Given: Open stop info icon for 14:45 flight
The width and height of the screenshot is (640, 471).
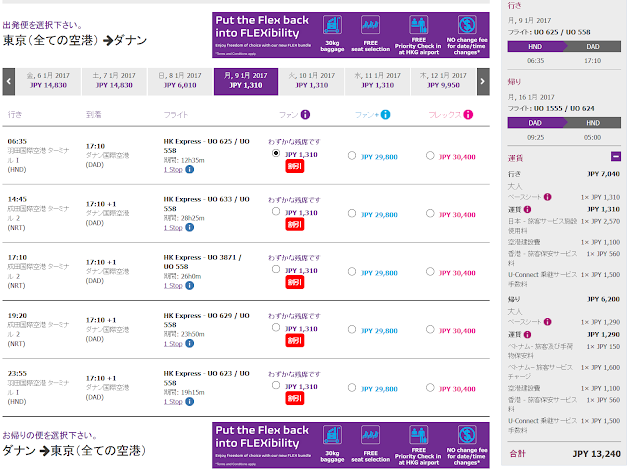Looking at the screenshot, I should point(189,227).
